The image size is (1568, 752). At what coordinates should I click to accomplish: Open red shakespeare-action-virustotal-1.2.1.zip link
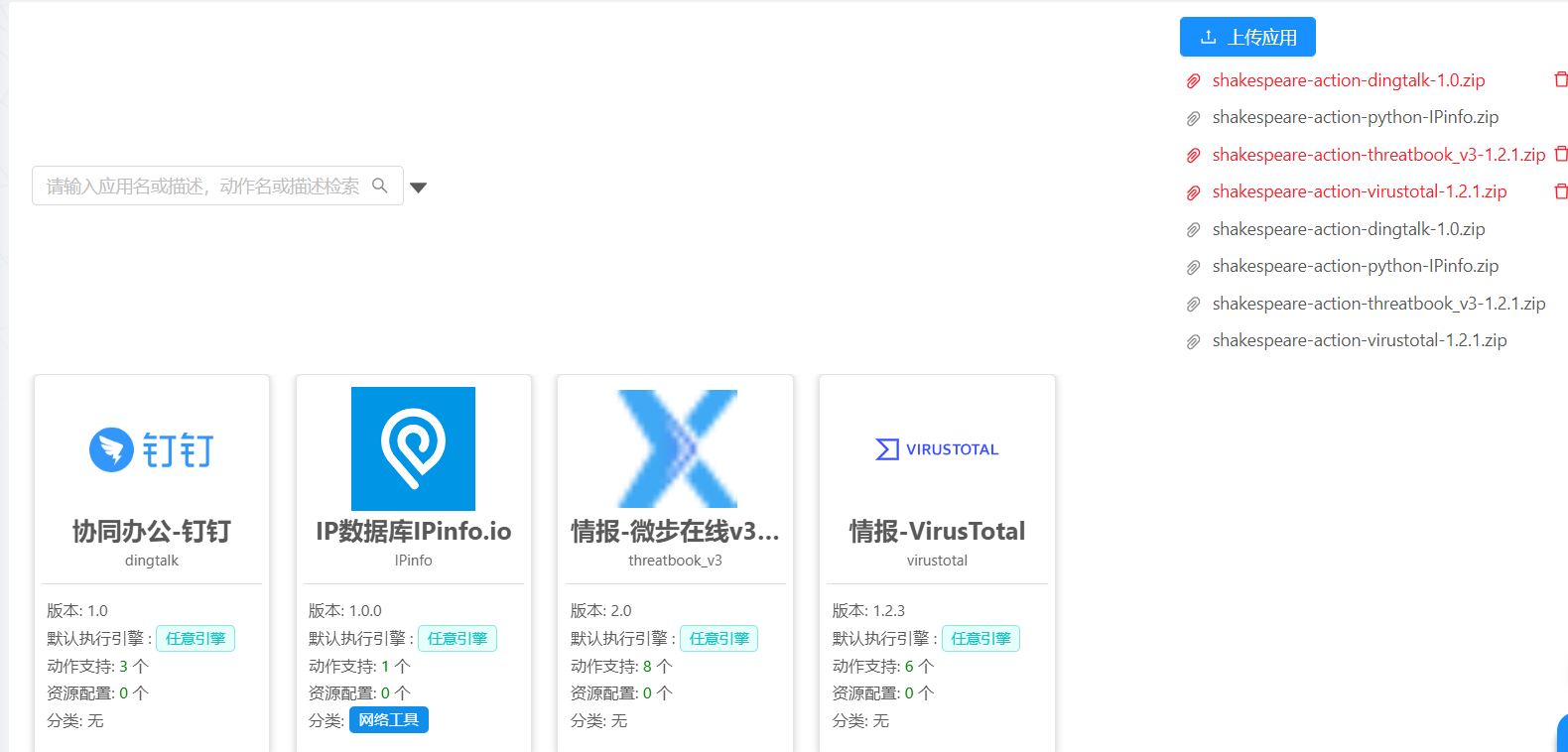[1360, 191]
